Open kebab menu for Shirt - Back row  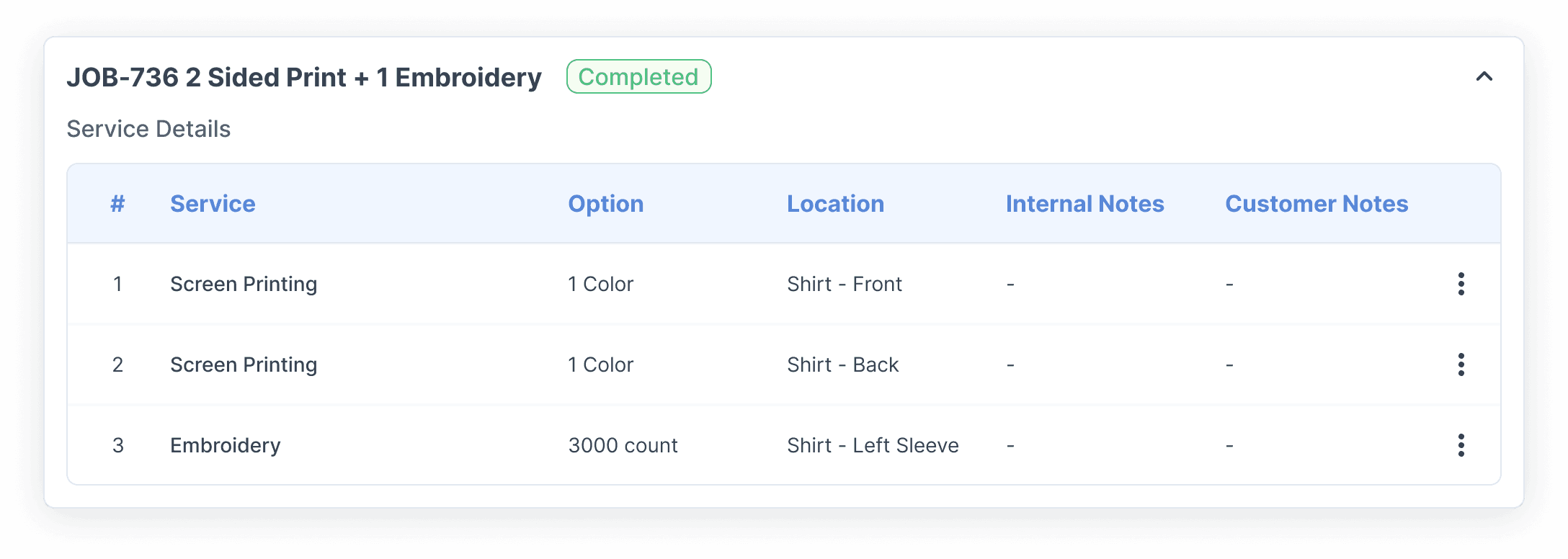click(1461, 365)
